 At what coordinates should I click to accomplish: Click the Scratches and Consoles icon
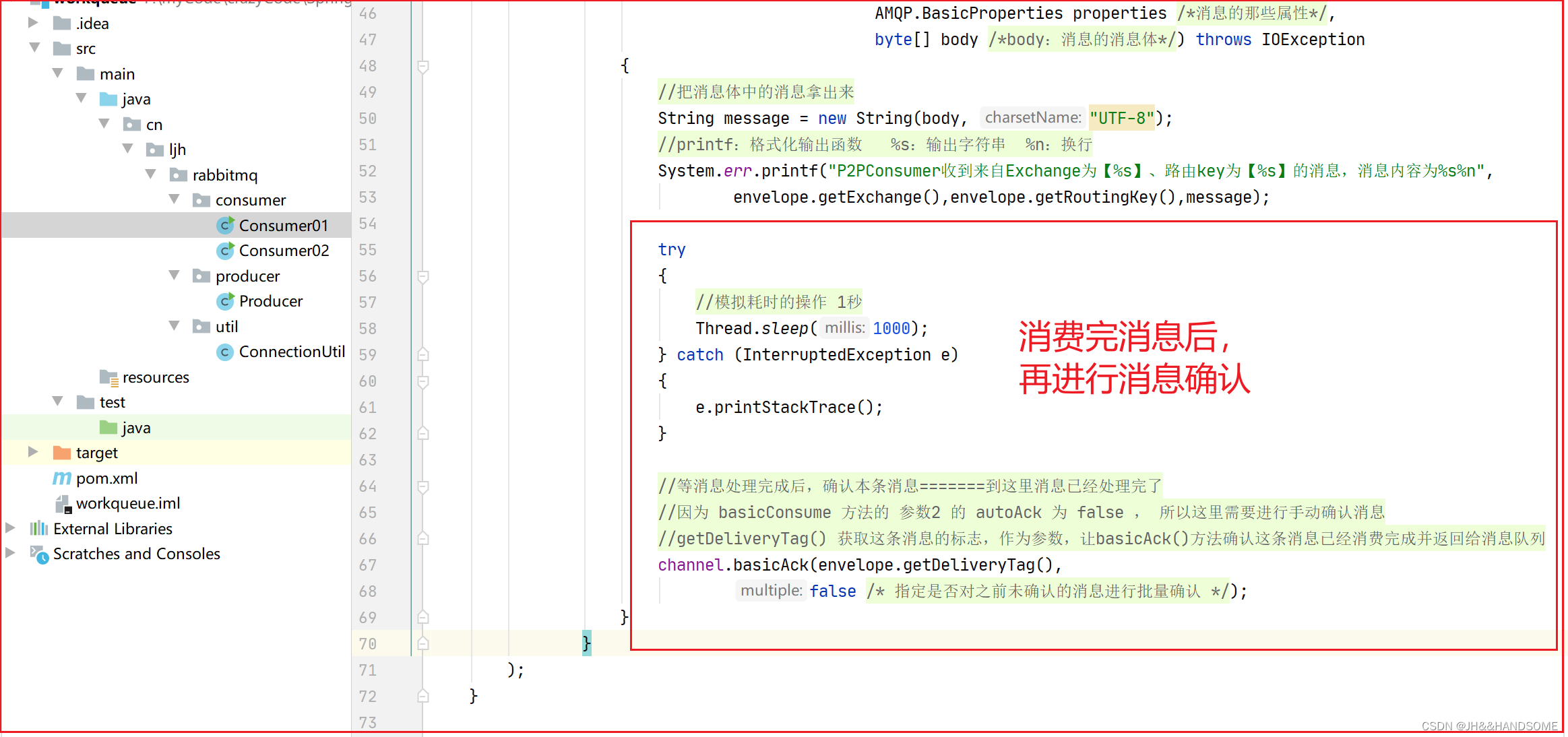pos(38,554)
